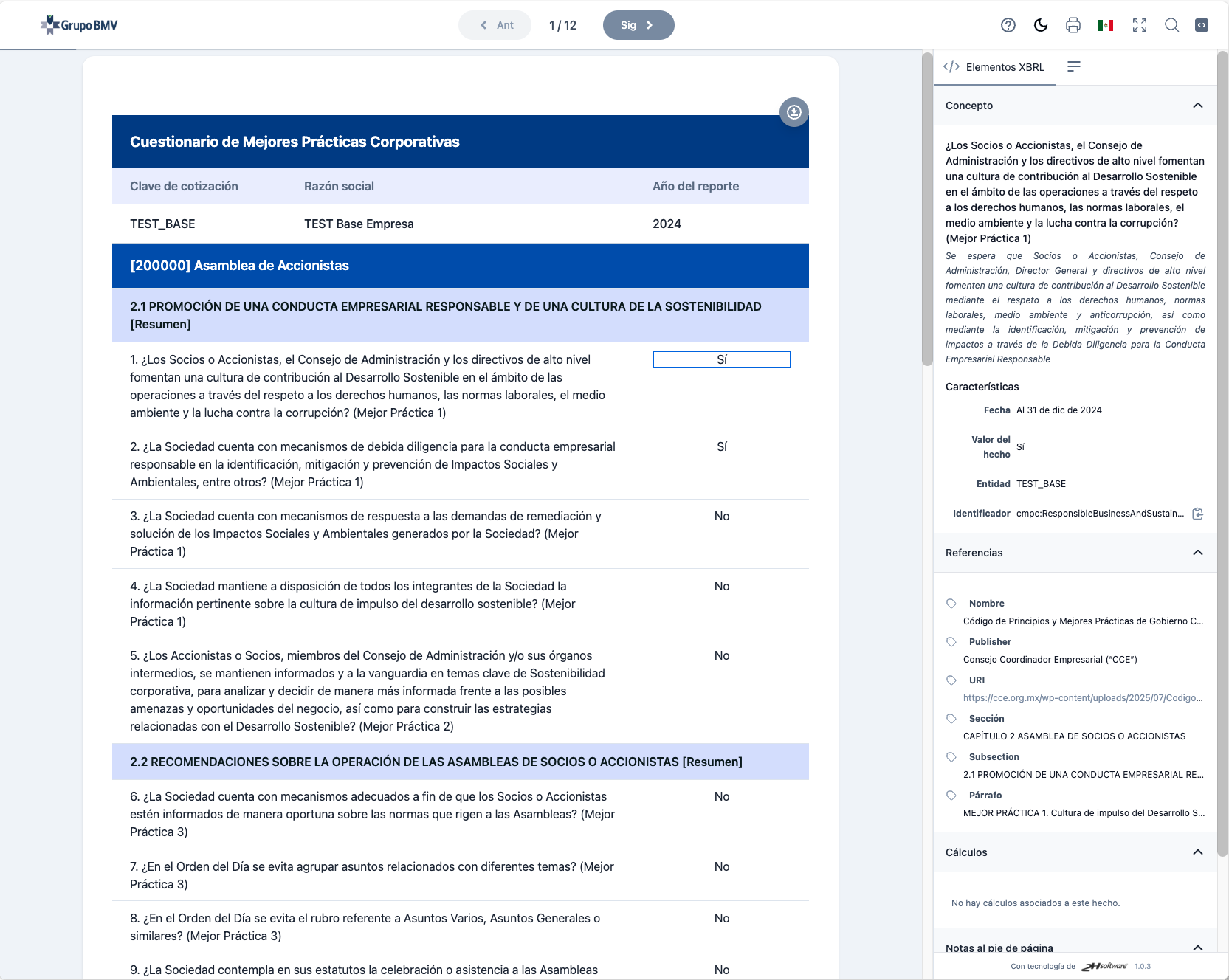Collapse the Cálculos section
Viewport: 1229px width, 980px height.
pos(1197,852)
